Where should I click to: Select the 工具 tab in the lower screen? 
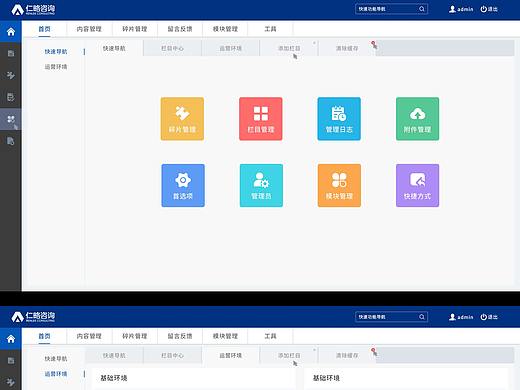(270, 336)
